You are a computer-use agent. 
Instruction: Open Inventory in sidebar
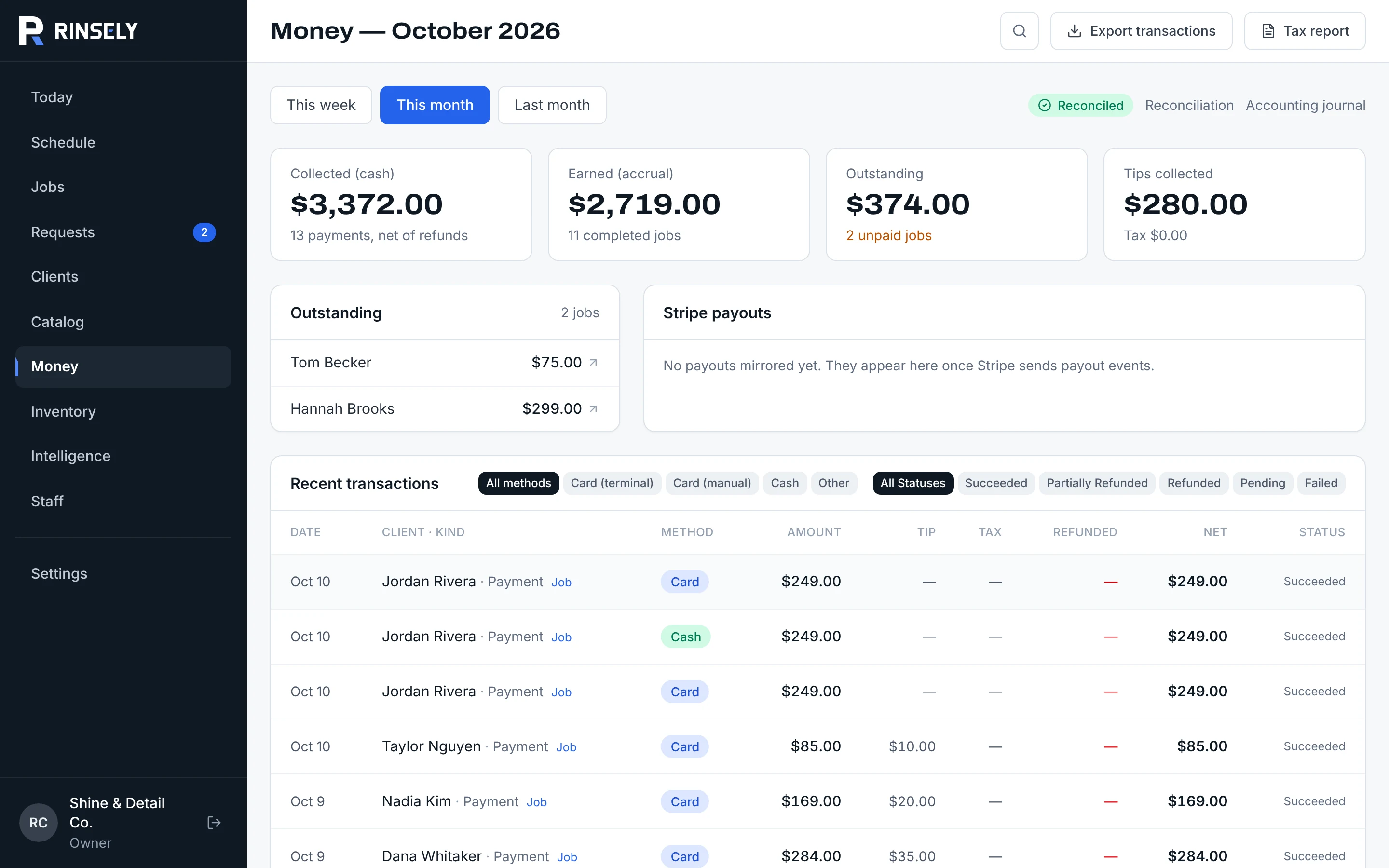(x=123, y=411)
